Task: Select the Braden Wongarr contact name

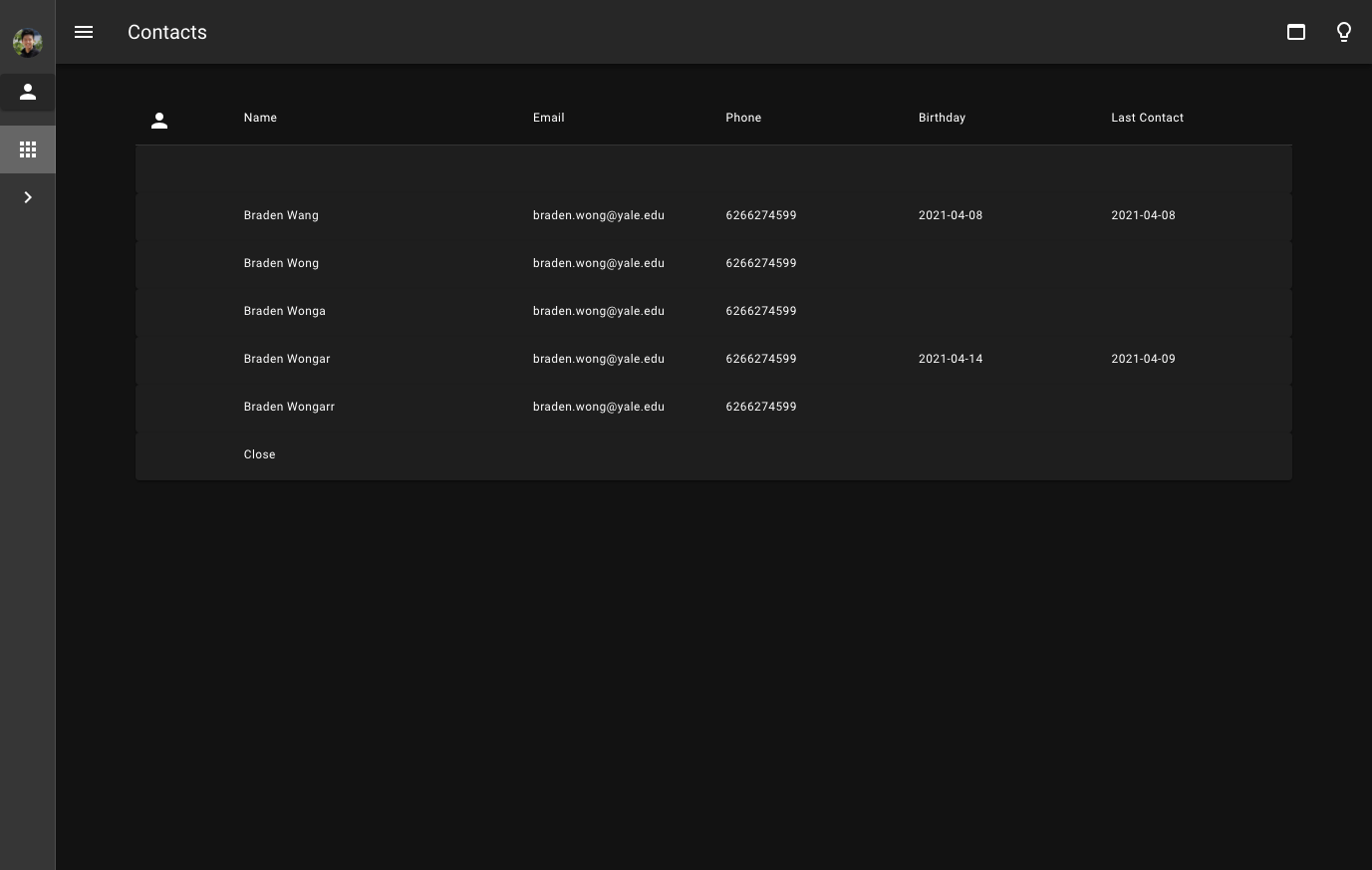Action: [x=289, y=407]
